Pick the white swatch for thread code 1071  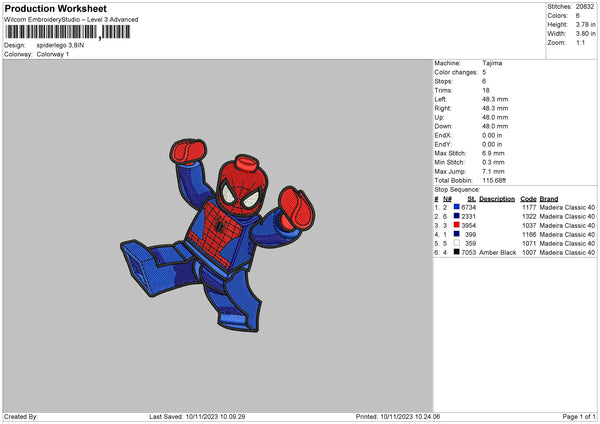(x=457, y=243)
